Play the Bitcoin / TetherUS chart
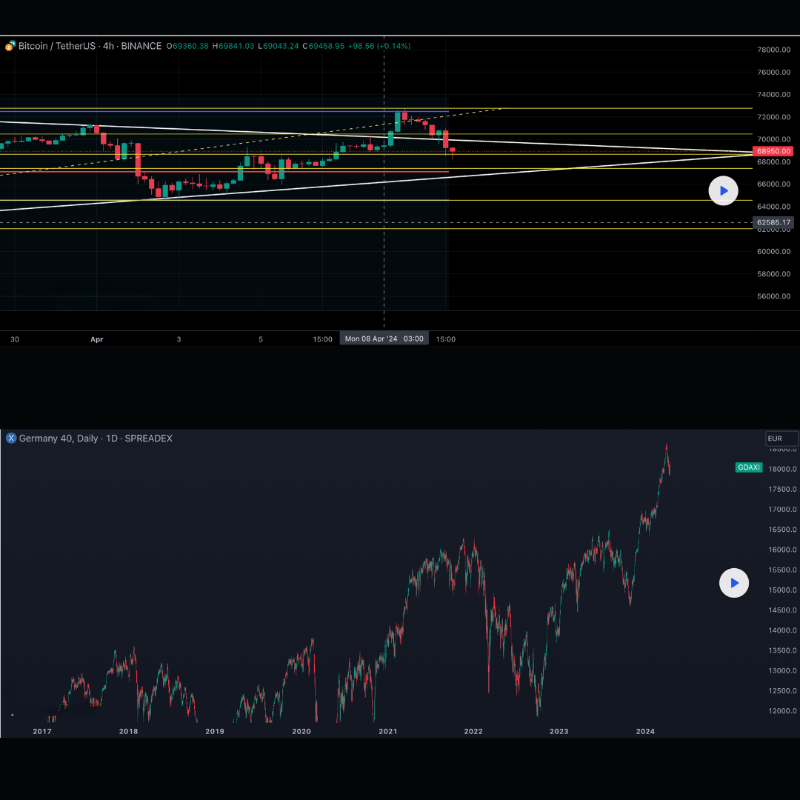The height and width of the screenshot is (800, 800). pyautogui.click(x=723, y=191)
